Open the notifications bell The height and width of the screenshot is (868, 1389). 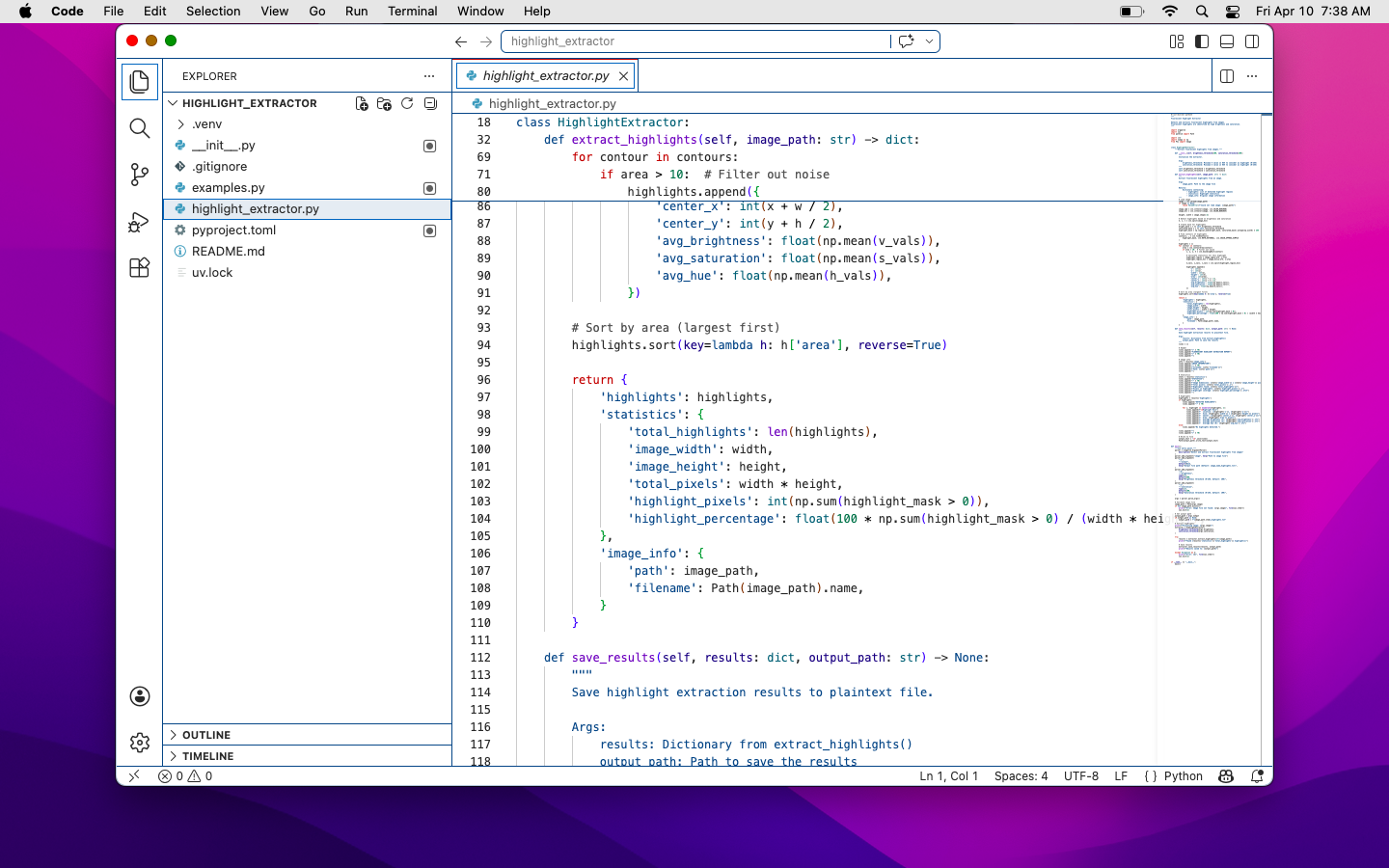[1256, 776]
